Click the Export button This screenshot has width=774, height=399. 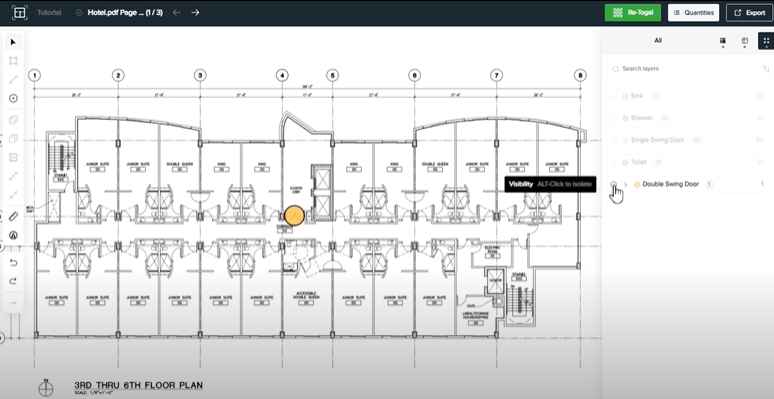tap(749, 13)
